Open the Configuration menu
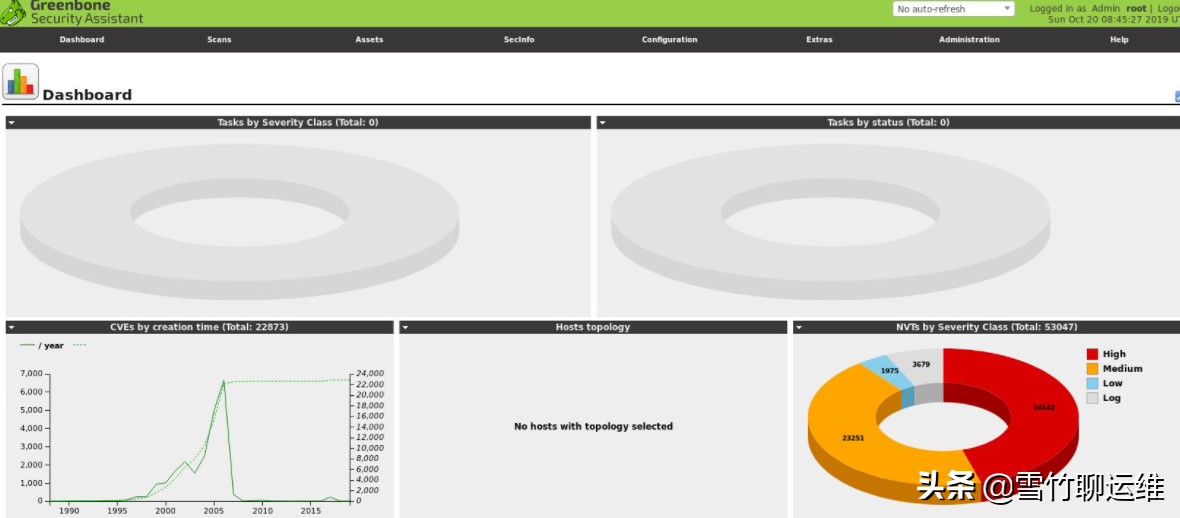The height and width of the screenshot is (518, 1180). coord(669,40)
